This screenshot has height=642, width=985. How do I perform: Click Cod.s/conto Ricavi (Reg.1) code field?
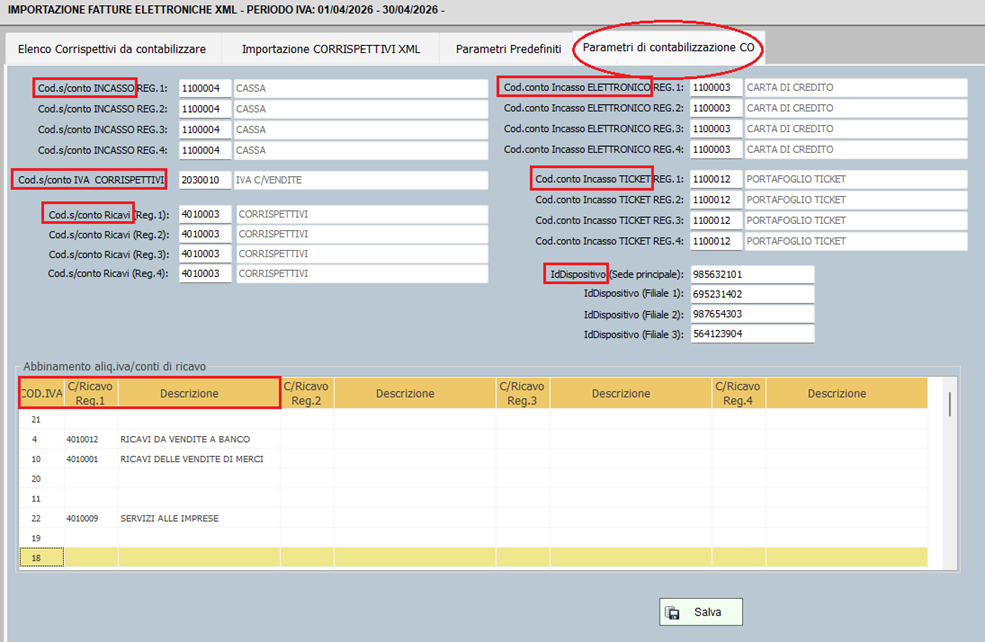(205, 214)
